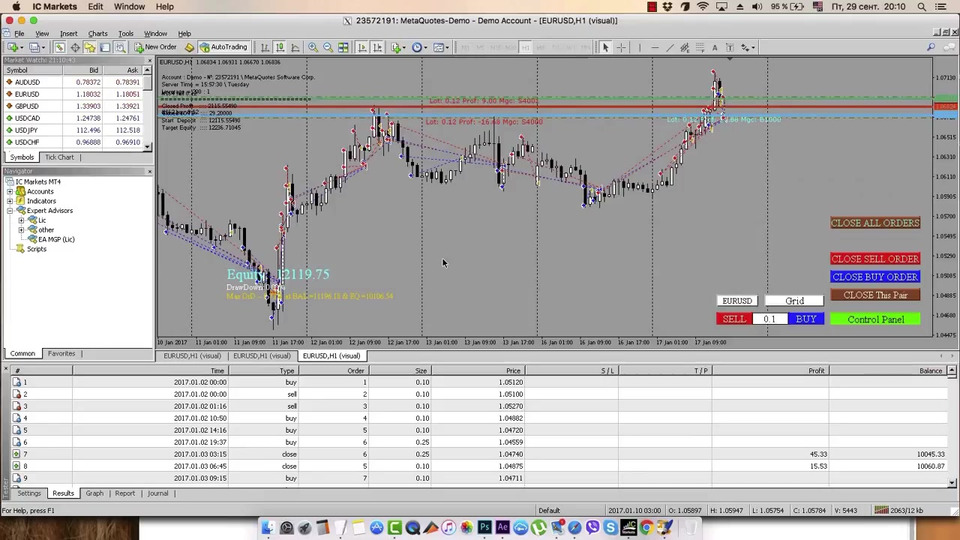Select the text A tool
960x540 pixels.
714,47
